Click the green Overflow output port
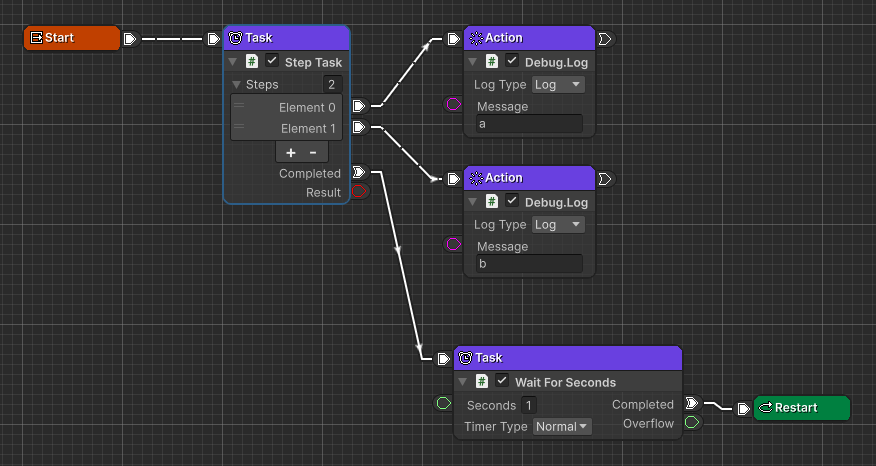This screenshot has width=876, height=466. tap(692, 423)
